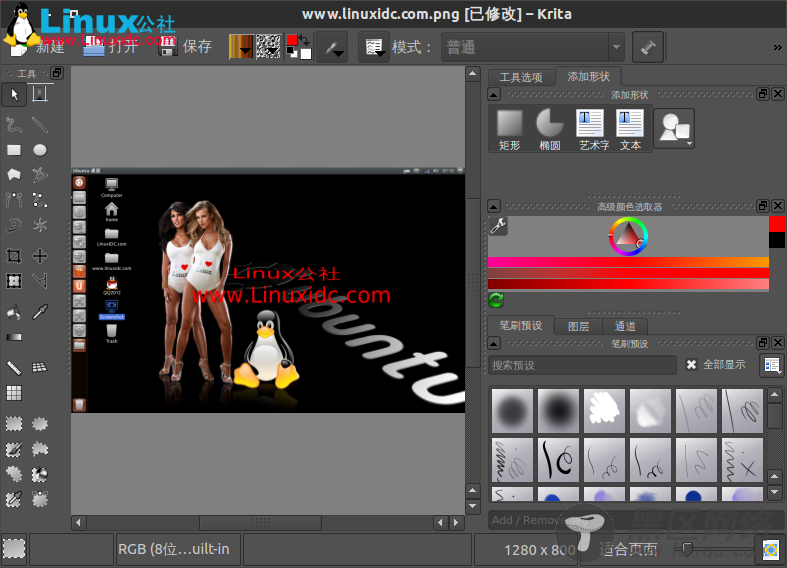The image size is (787, 568).
Task: Open the gradient picker dropdown in toolbar
Action: (x=241, y=47)
